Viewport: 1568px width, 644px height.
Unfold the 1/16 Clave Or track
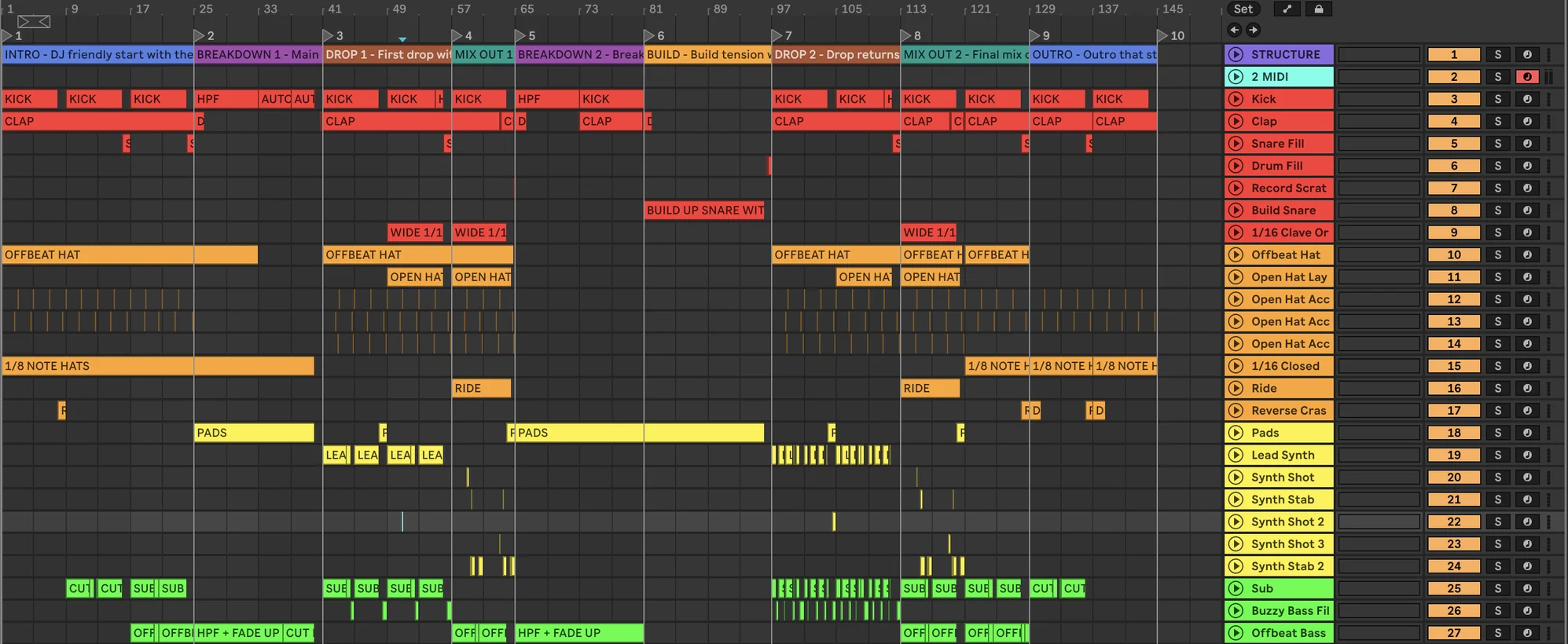click(x=1236, y=232)
